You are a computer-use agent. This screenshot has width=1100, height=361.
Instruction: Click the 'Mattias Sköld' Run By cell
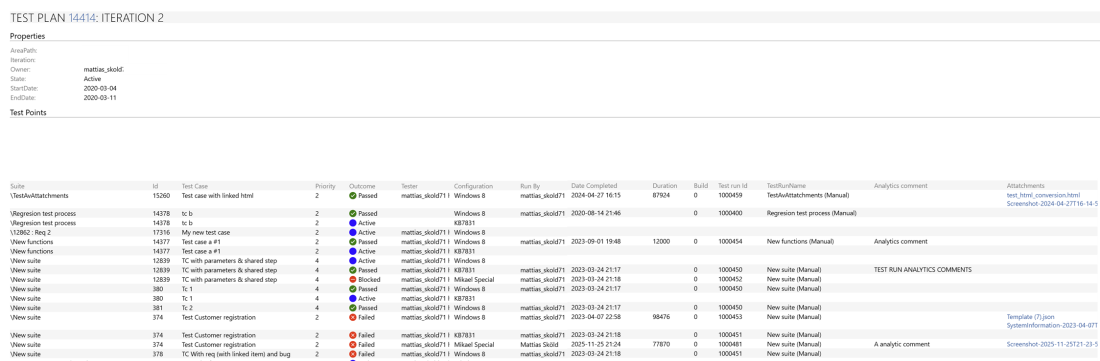tap(540, 345)
